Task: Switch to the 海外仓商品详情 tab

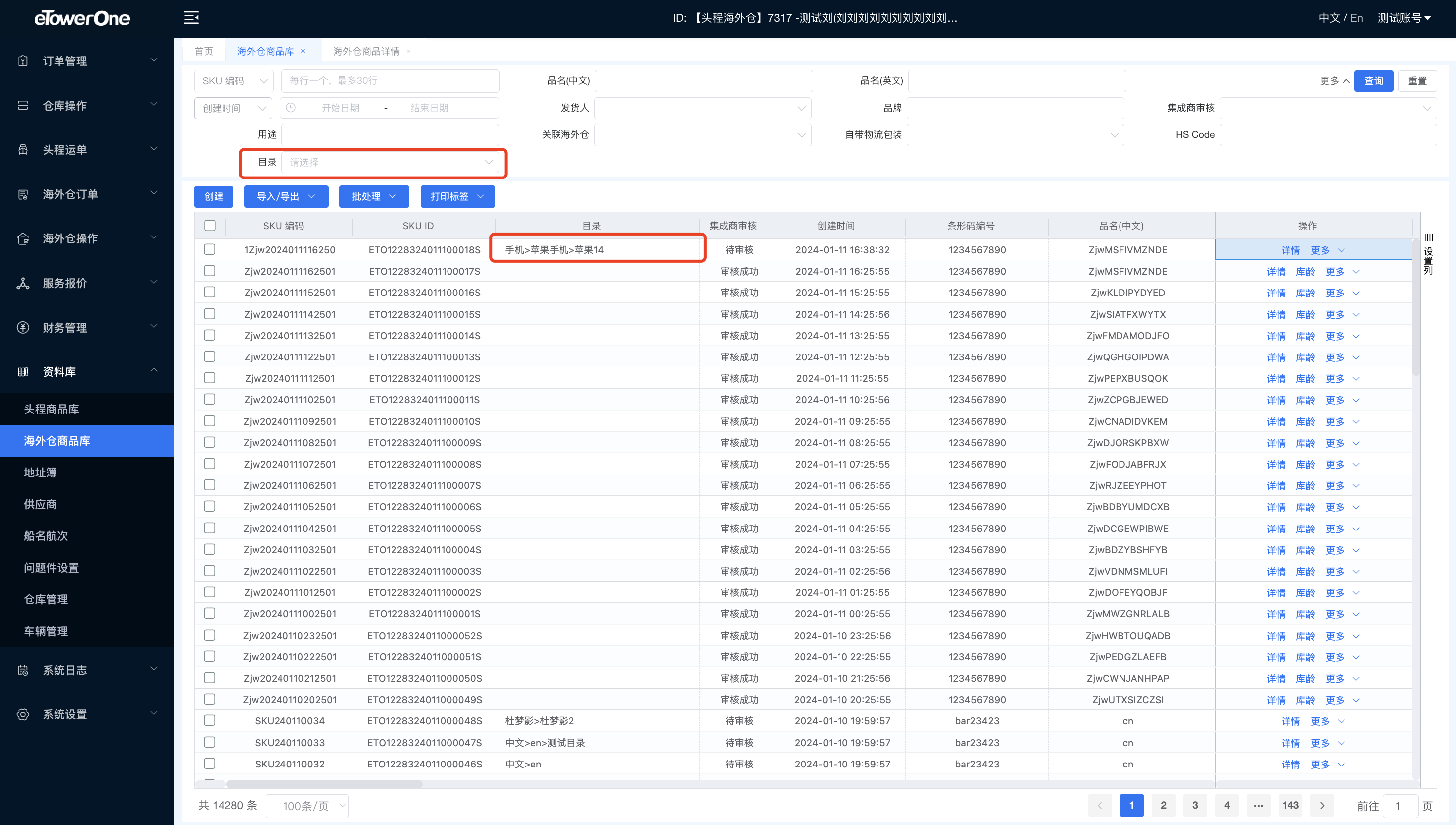Action: tap(366, 51)
